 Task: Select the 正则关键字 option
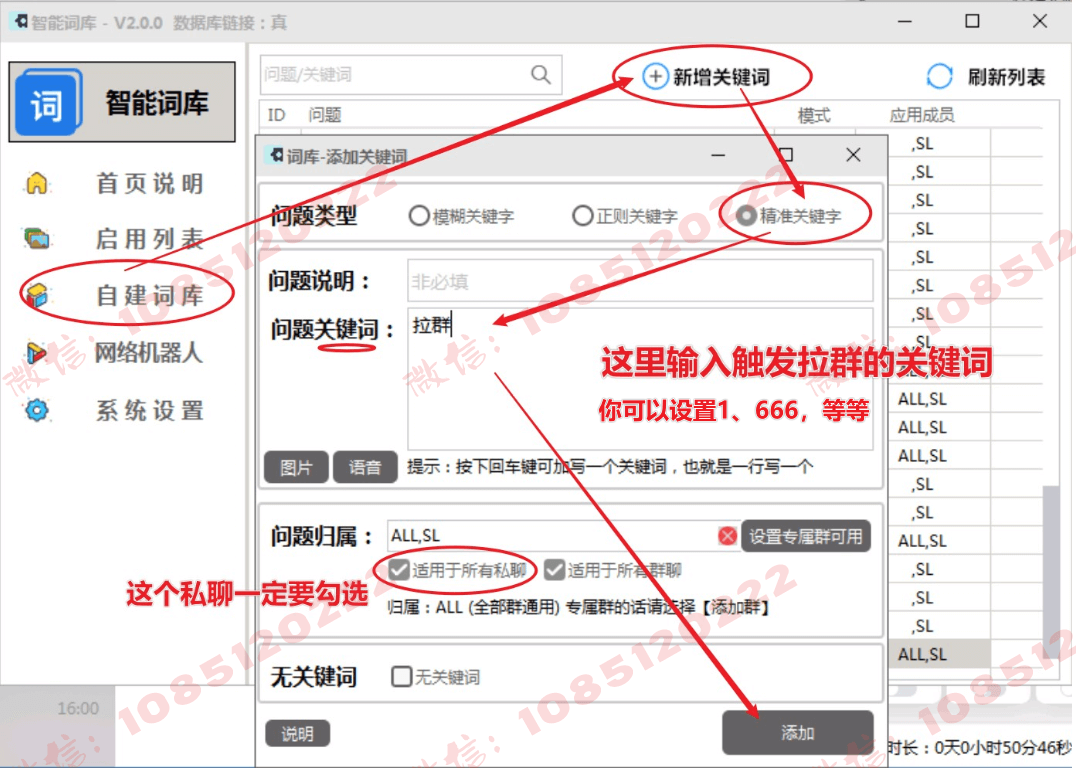(583, 213)
